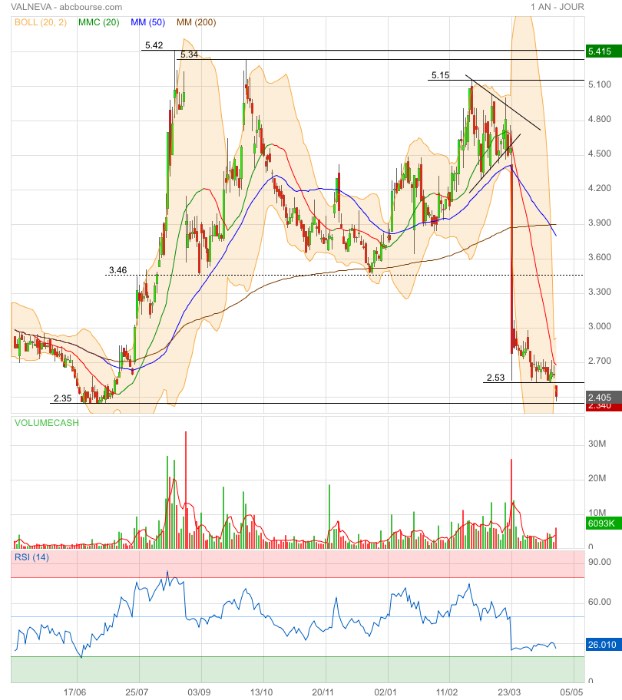Click the RSI (14) panel label

pos(31,557)
